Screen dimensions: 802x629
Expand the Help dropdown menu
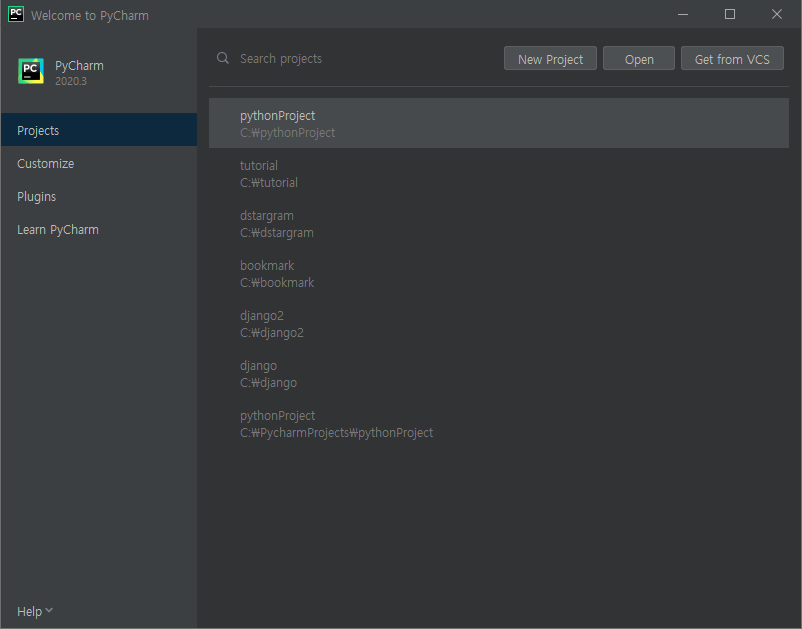coord(35,611)
